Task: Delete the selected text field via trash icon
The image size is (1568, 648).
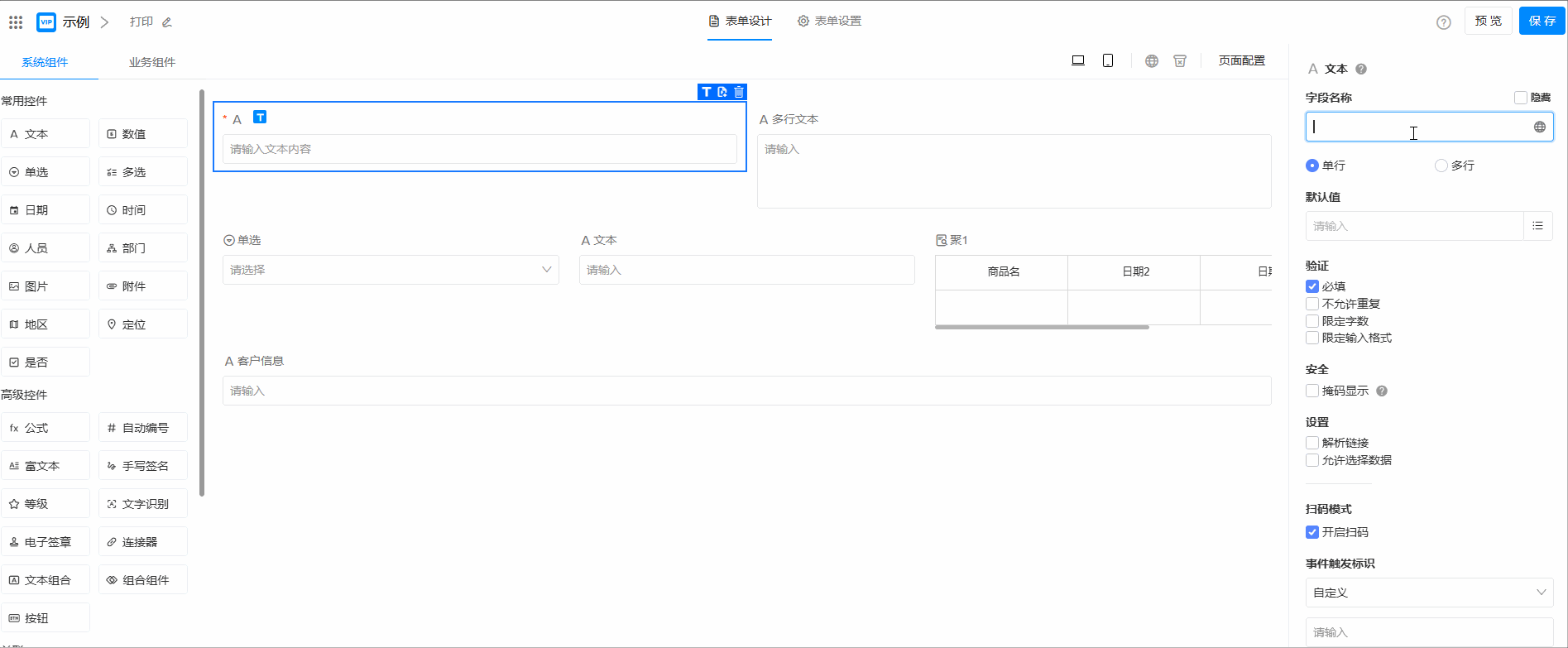Action: (x=739, y=92)
